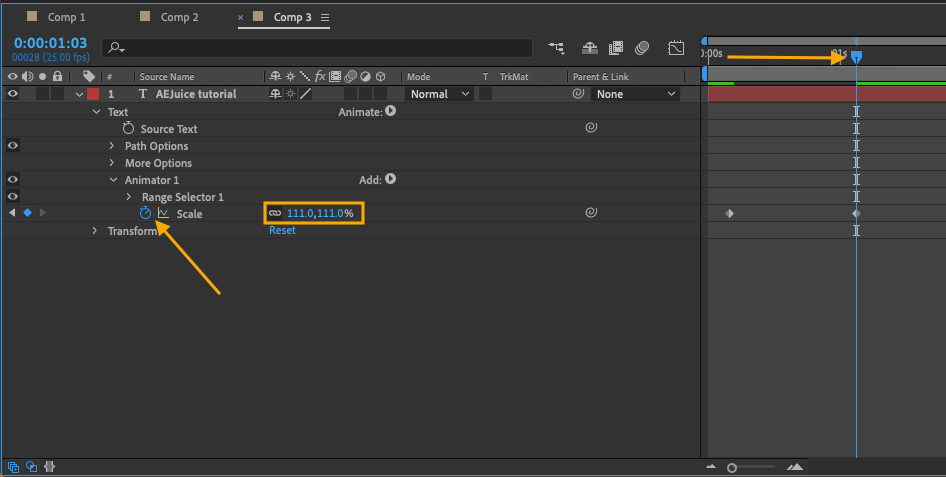Open the timeline search magnifier dropdown

point(116,48)
